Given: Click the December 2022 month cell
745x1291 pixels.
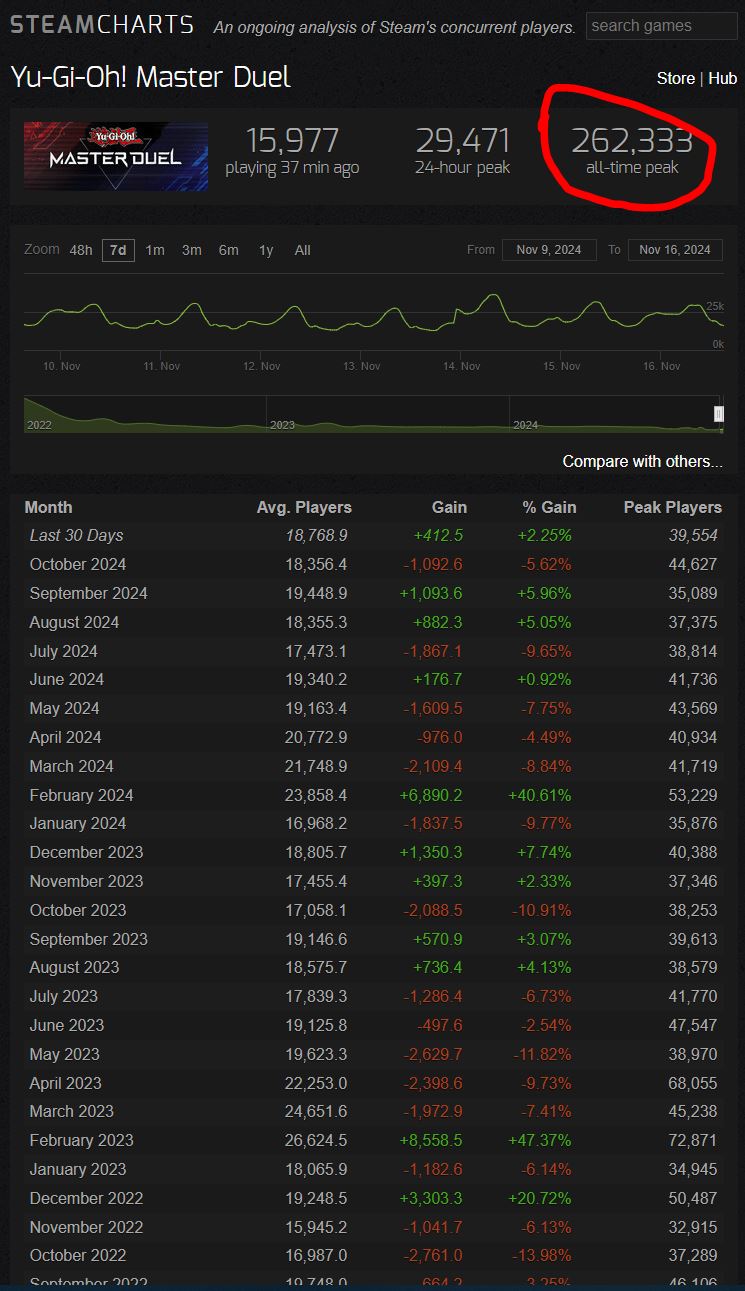Looking at the screenshot, I should 86,1198.
